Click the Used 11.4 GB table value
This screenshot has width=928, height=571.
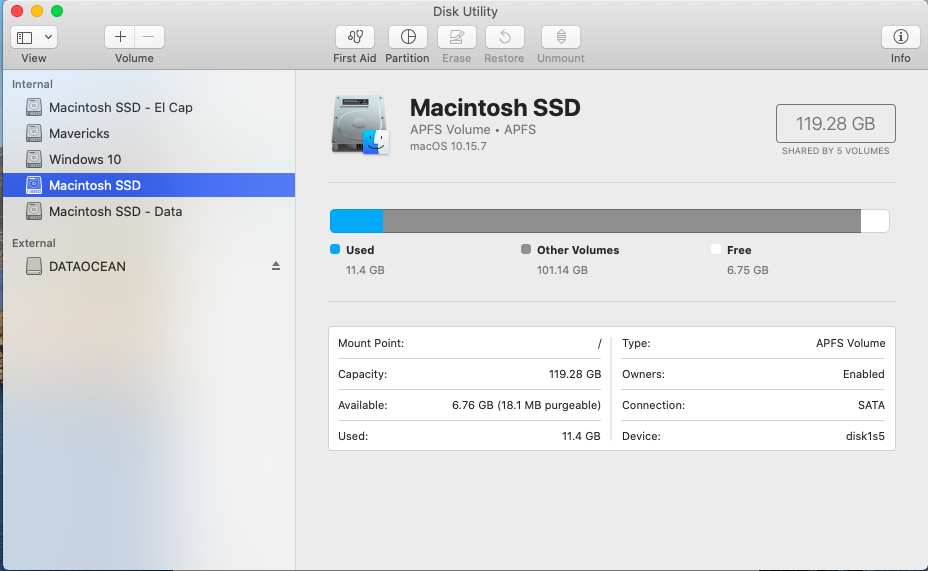[581, 436]
